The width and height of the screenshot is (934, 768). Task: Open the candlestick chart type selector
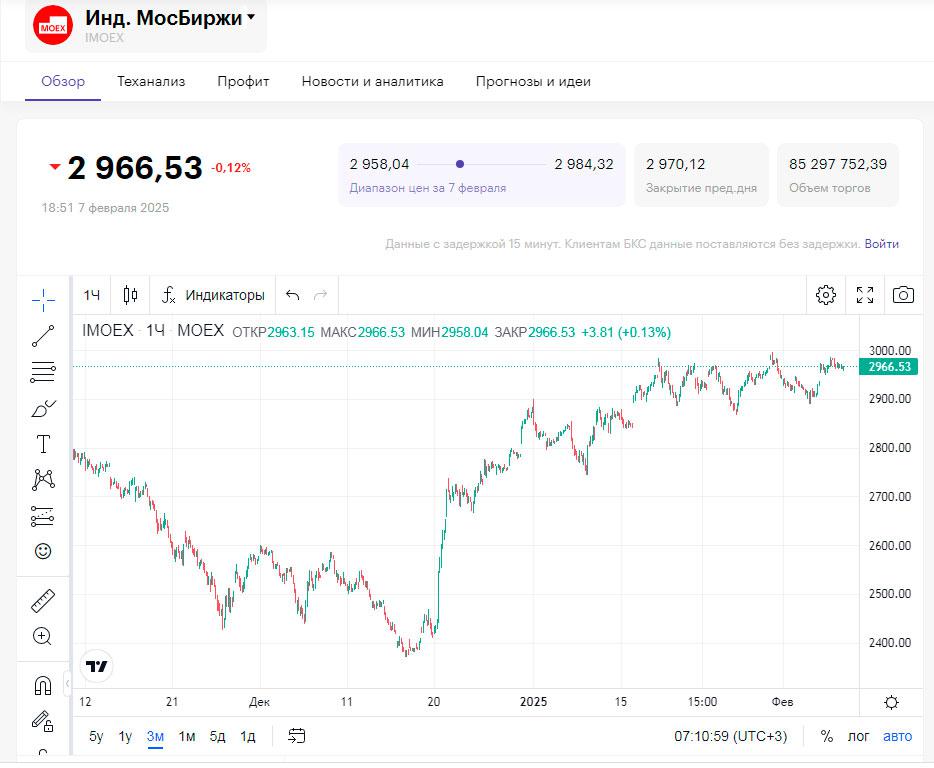130,295
